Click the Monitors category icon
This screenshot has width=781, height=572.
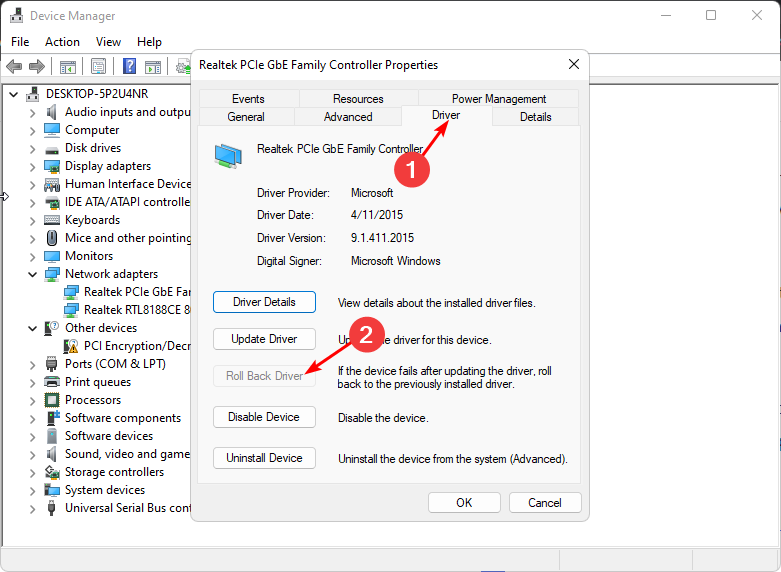tap(52, 256)
